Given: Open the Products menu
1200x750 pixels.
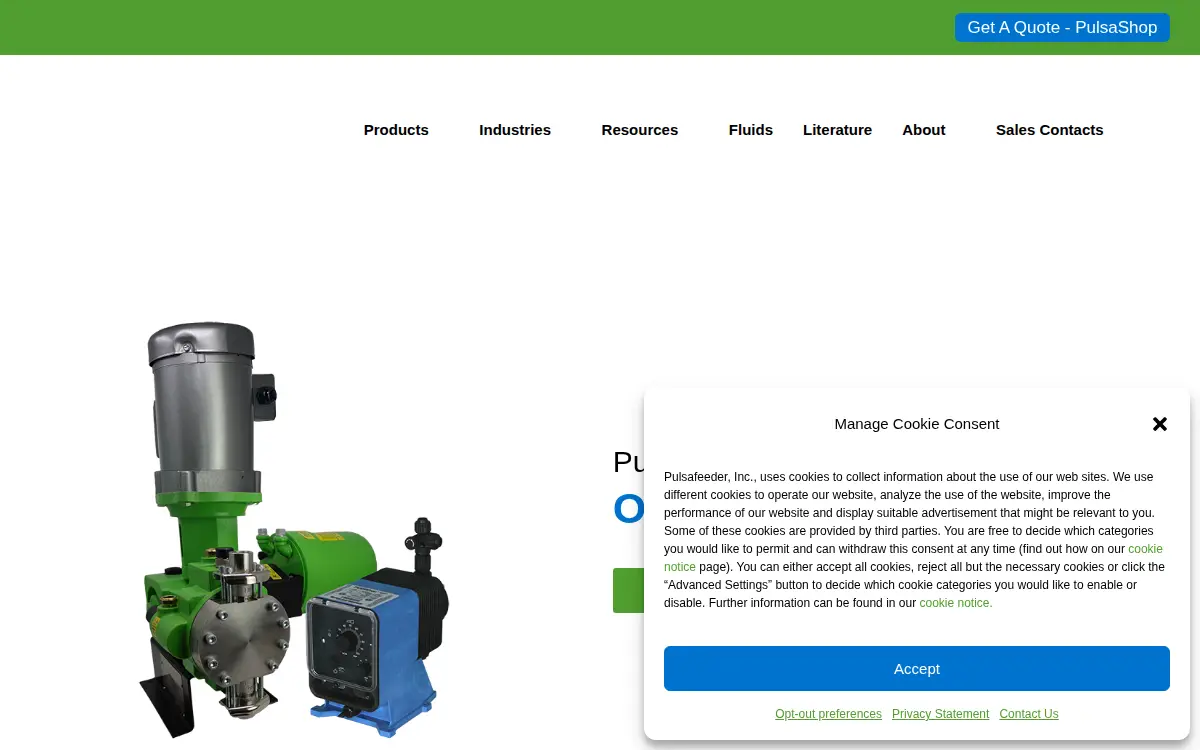Looking at the screenshot, I should [x=396, y=130].
